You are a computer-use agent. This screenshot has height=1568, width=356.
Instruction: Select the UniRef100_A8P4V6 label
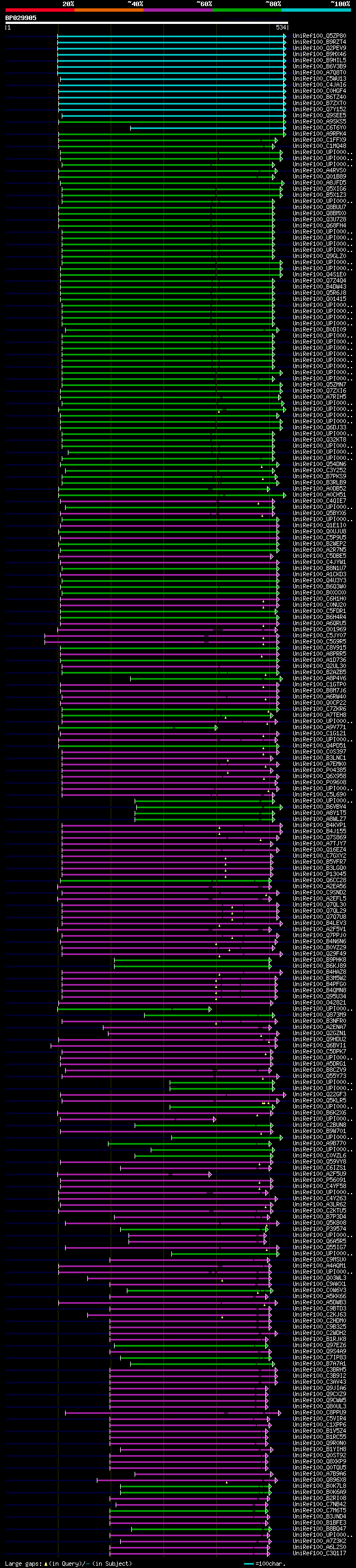[x=319, y=679]
